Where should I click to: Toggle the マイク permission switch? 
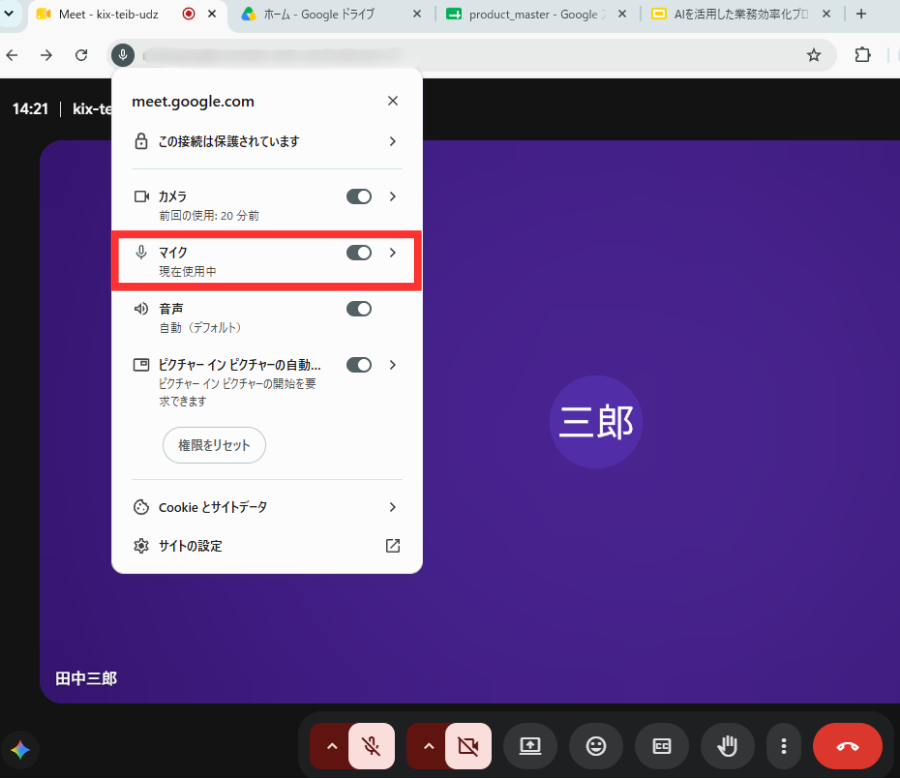click(359, 253)
